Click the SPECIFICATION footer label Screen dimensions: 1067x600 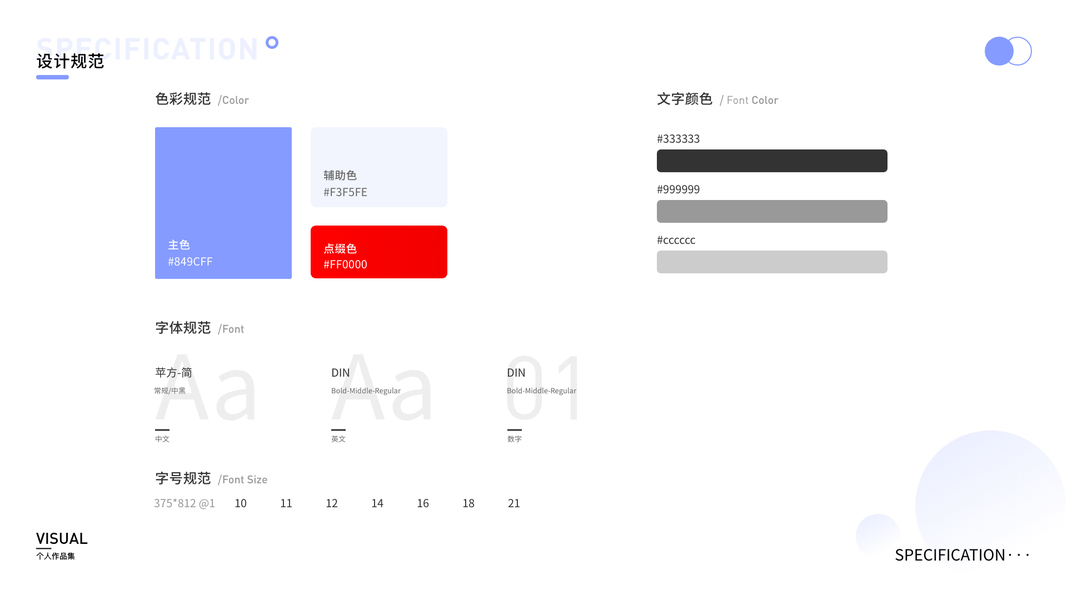pyautogui.click(x=950, y=555)
